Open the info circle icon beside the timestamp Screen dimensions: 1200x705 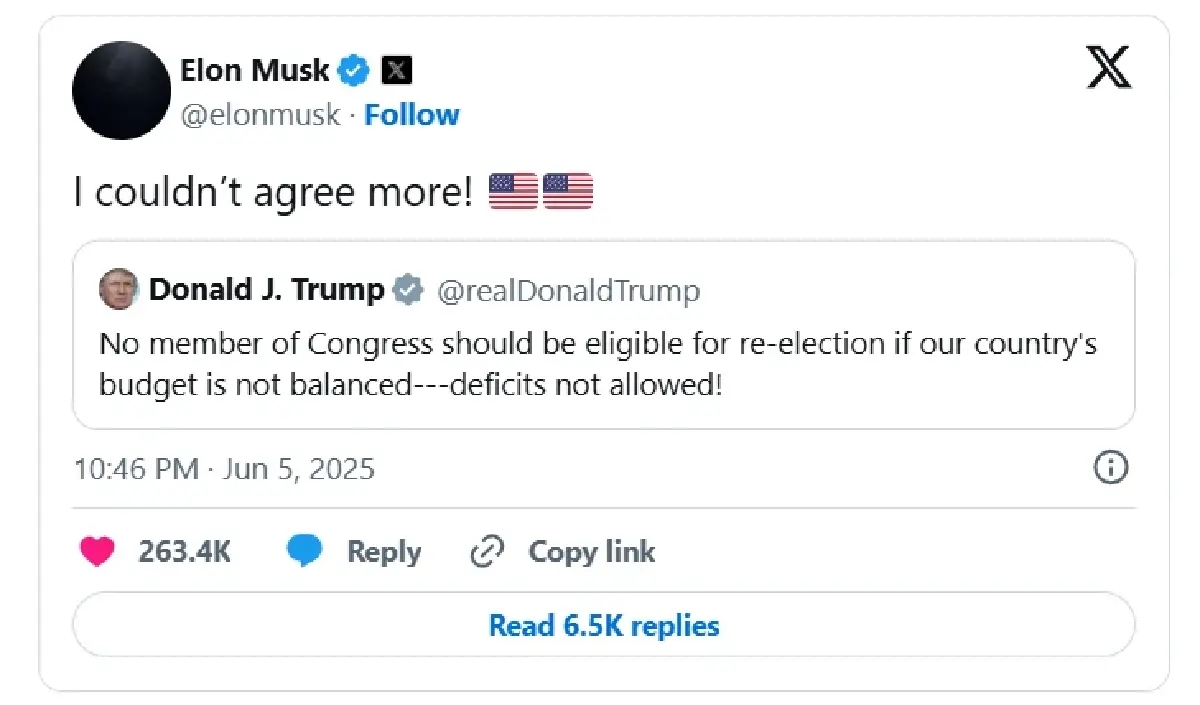(x=1112, y=468)
